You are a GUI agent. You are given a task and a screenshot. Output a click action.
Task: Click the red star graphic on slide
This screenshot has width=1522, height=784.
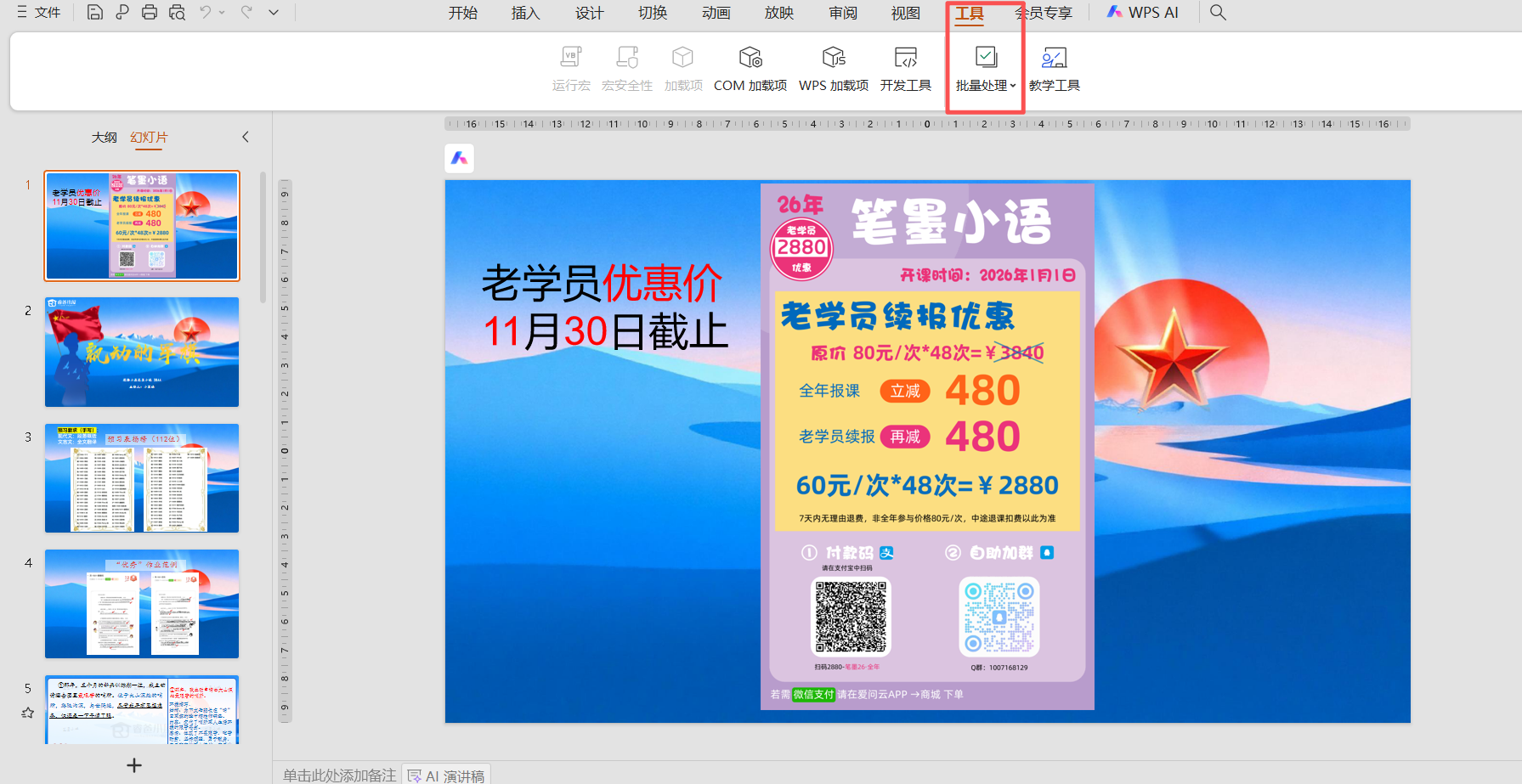point(1174,359)
